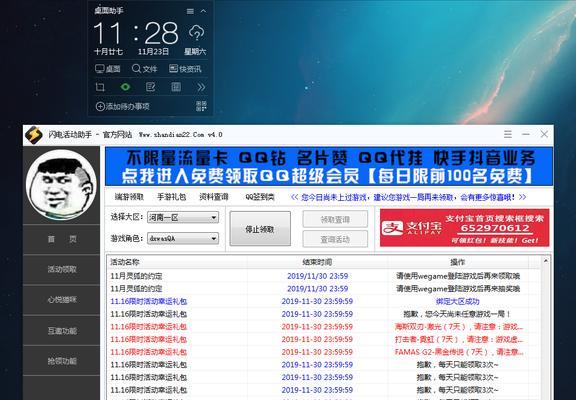Click the 停止领取 button
Viewport: 576px width, 400px height.
260,229
